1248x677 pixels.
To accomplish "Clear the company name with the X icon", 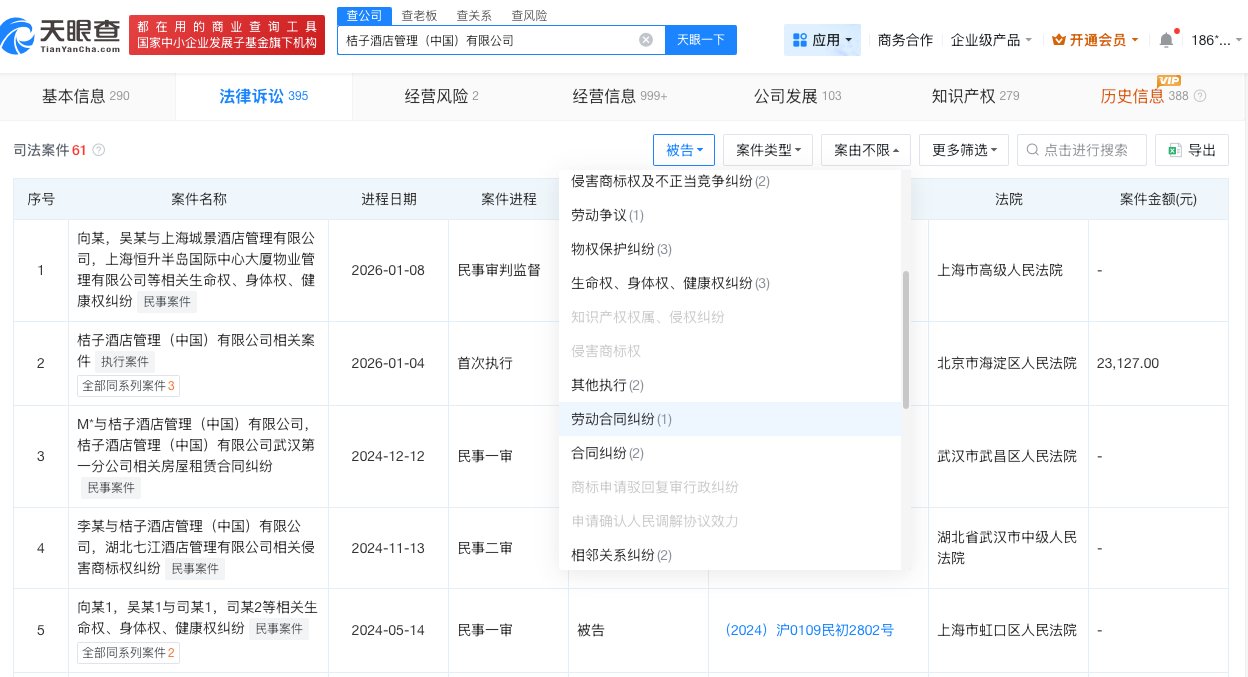I will click(x=646, y=39).
